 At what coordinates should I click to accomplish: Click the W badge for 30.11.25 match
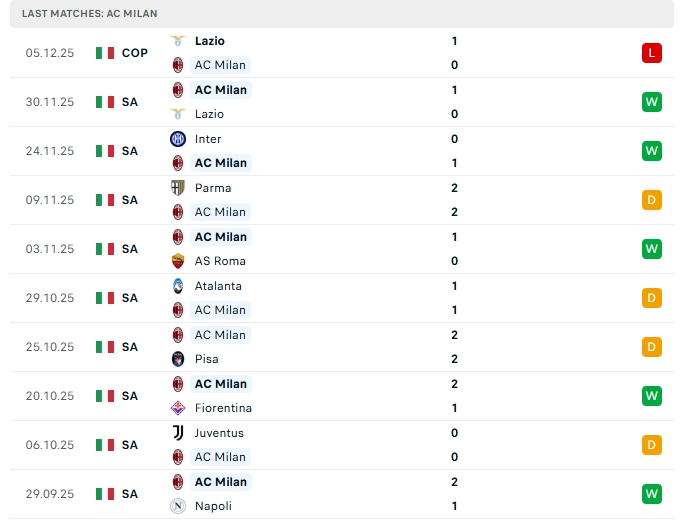[x=652, y=102]
